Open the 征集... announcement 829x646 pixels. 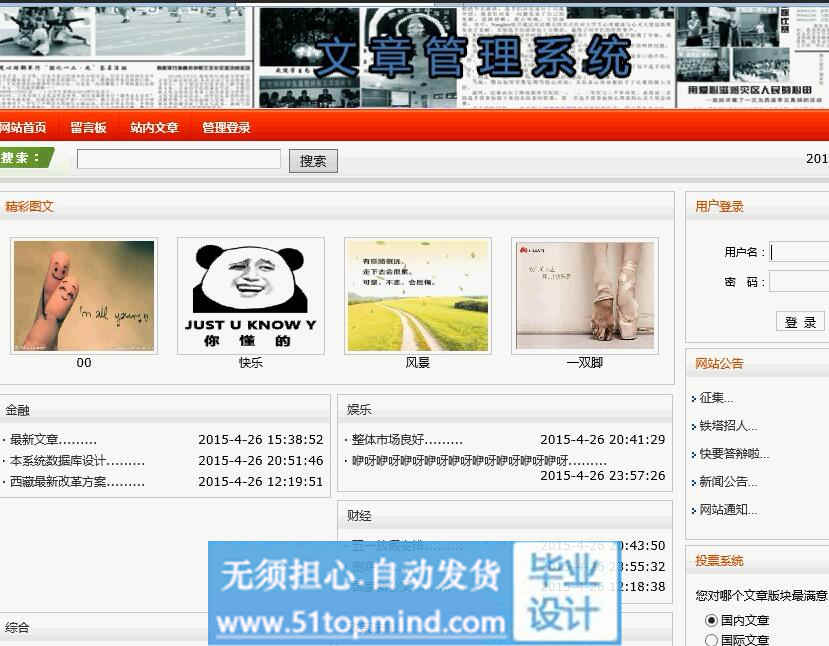[716, 398]
